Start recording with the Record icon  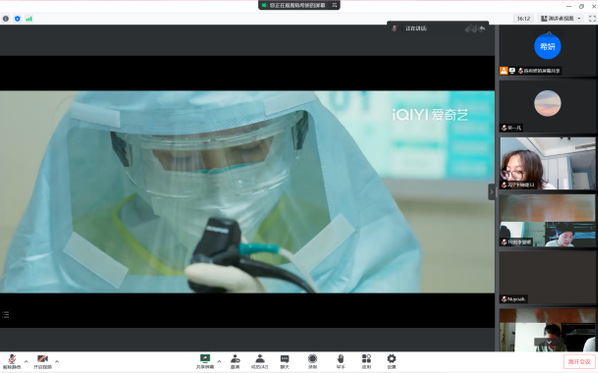pos(312,361)
